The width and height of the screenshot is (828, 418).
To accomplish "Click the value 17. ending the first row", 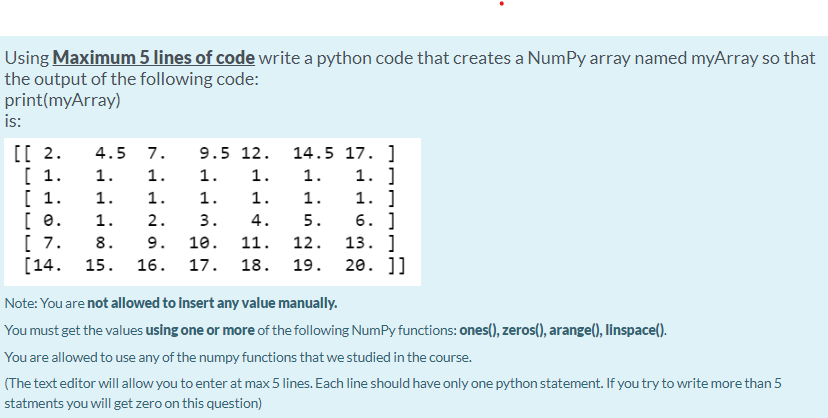I will 360,154.
